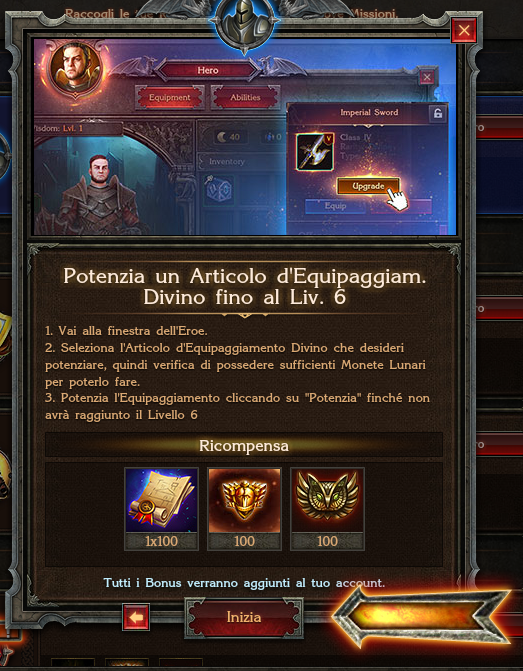
Task: Click the large glowing pointer arrow
Action: (423, 617)
